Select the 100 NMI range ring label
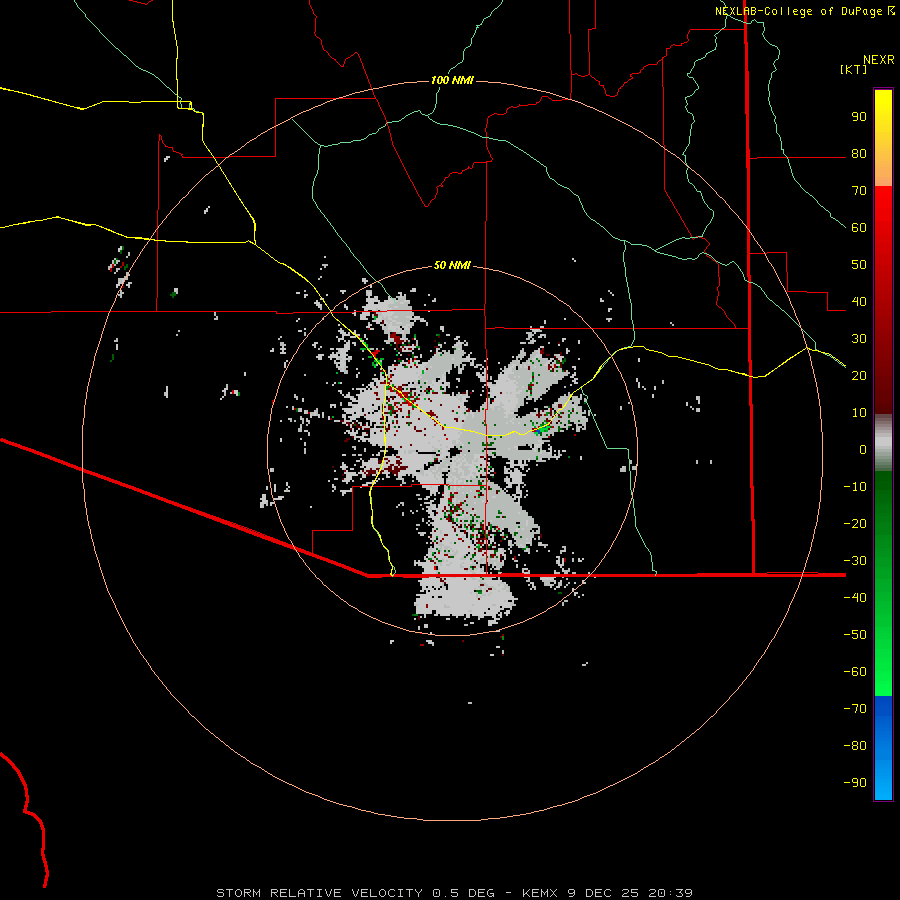 pyautogui.click(x=452, y=80)
